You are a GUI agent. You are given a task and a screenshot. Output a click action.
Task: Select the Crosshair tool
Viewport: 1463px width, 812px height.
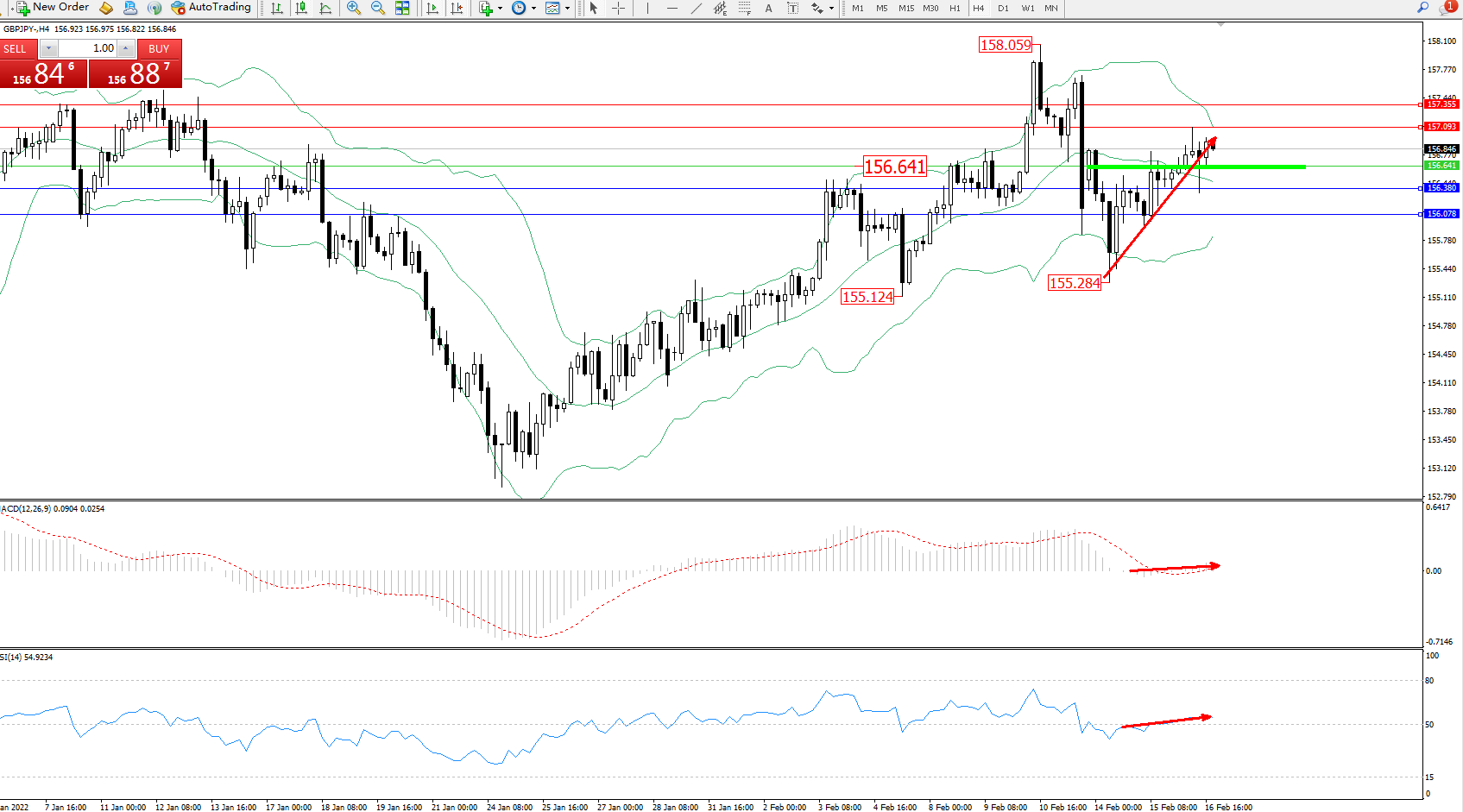pos(619,8)
